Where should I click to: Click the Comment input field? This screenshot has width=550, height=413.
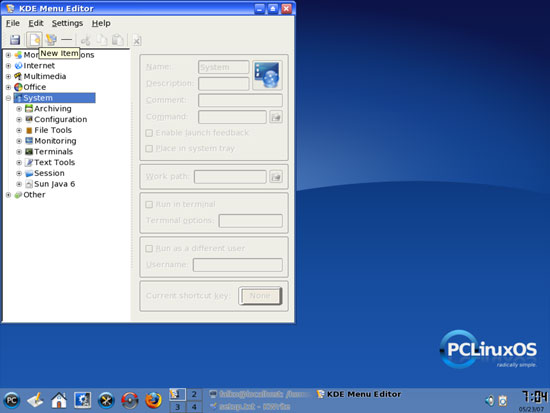[x=240, y=100]
